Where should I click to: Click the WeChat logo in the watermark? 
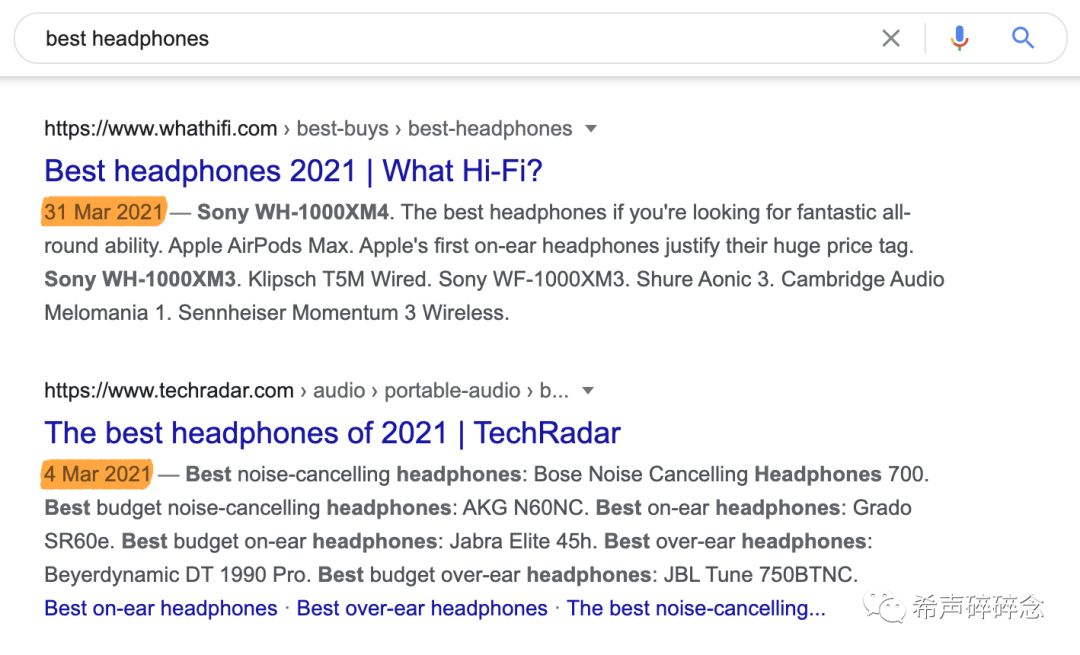click(x=885, y=605)
